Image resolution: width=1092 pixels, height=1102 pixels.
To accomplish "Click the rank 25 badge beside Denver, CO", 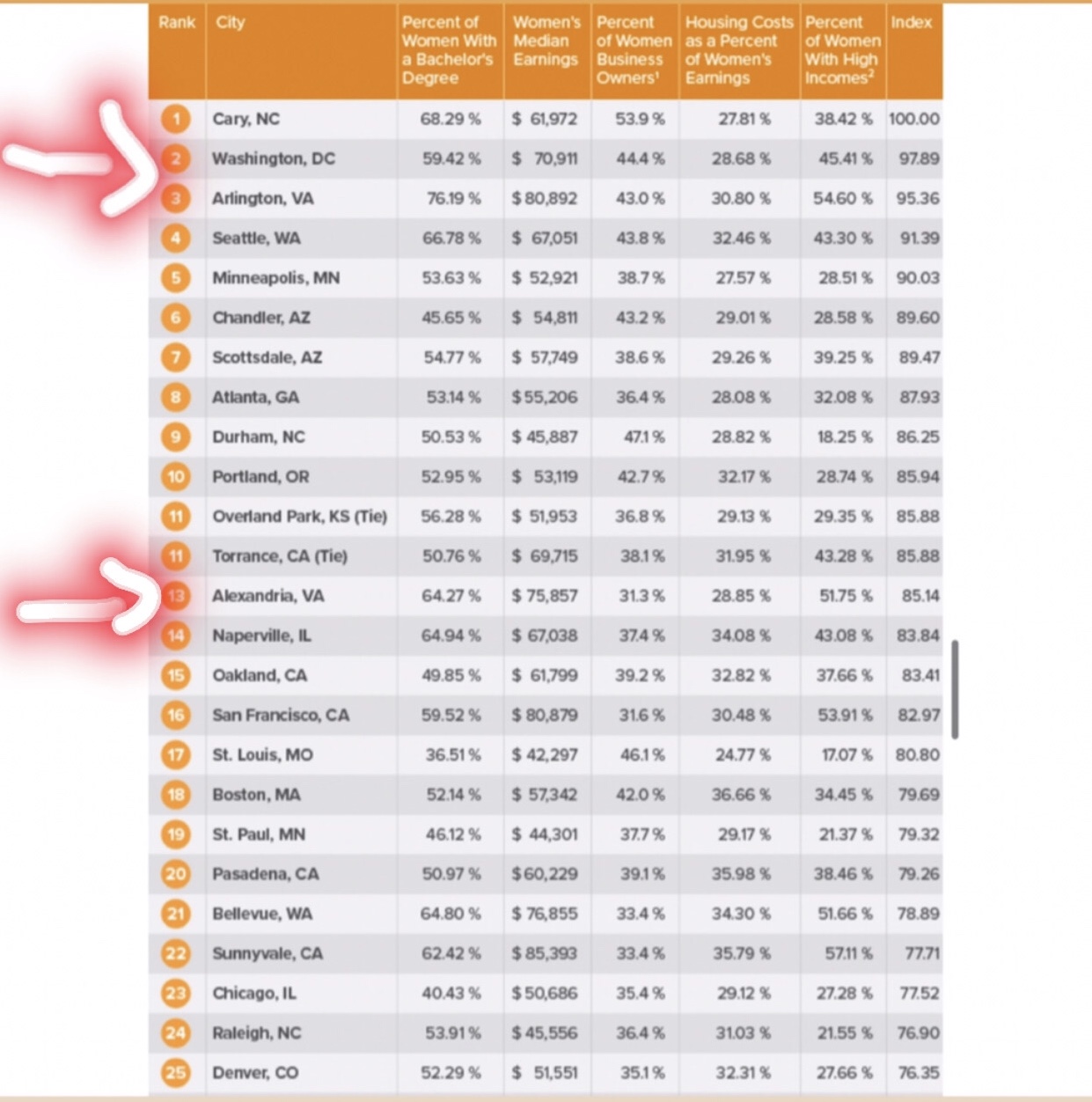I will [x=176, y=1072].
